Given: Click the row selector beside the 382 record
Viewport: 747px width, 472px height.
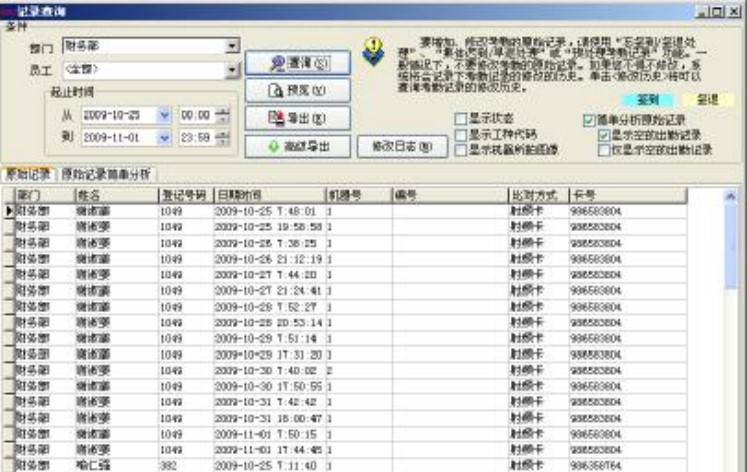Looking at the screenshot, I should (9, 465).
